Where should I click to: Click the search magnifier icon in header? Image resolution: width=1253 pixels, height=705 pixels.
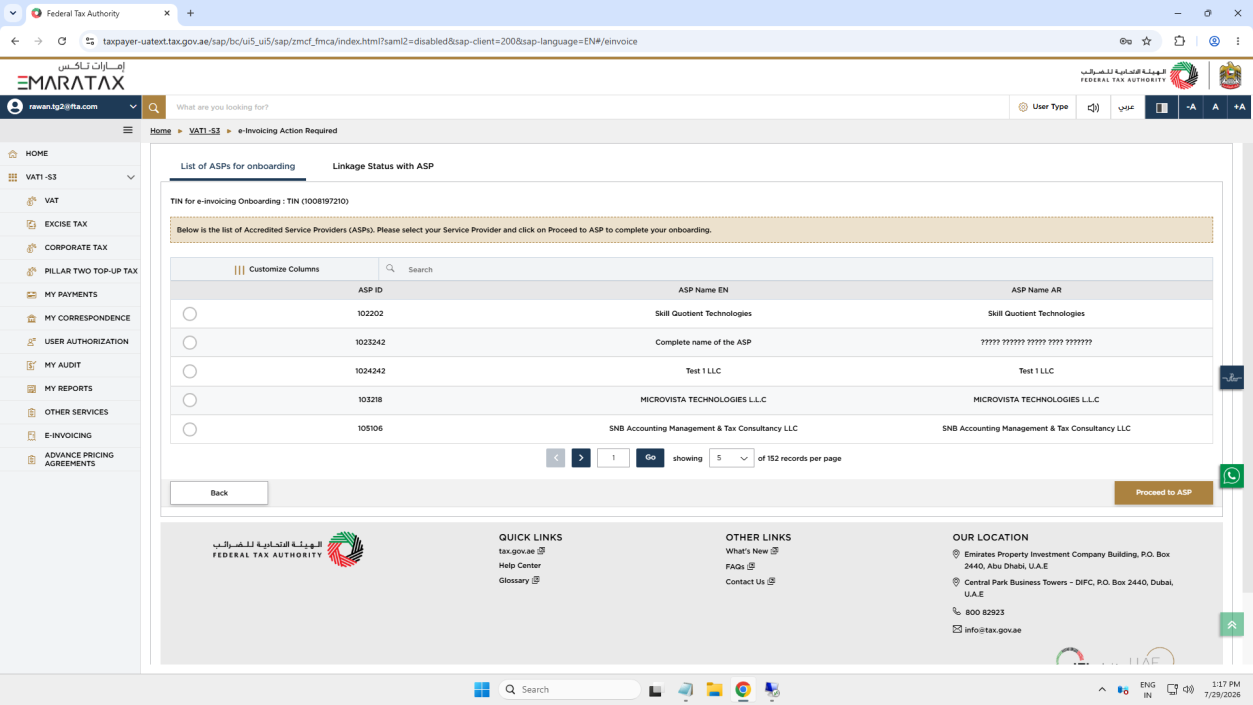pos(153,107)
